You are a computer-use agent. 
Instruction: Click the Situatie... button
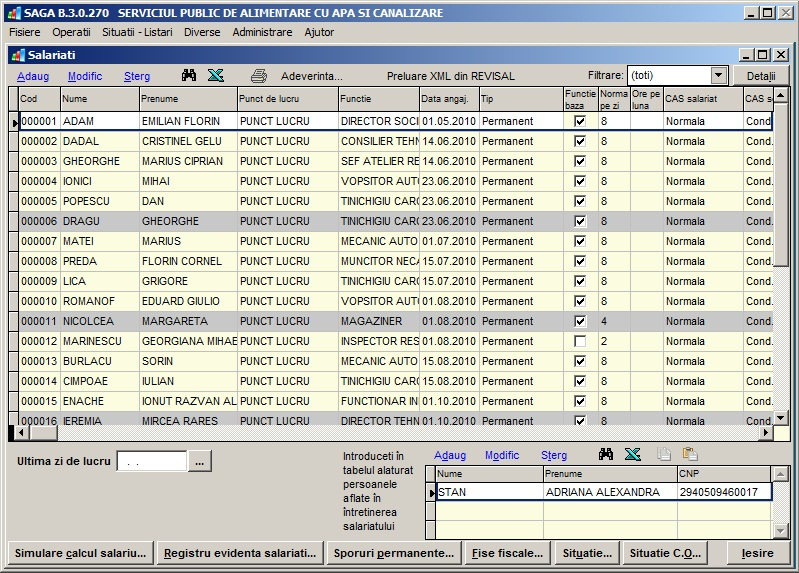(587, 553)
